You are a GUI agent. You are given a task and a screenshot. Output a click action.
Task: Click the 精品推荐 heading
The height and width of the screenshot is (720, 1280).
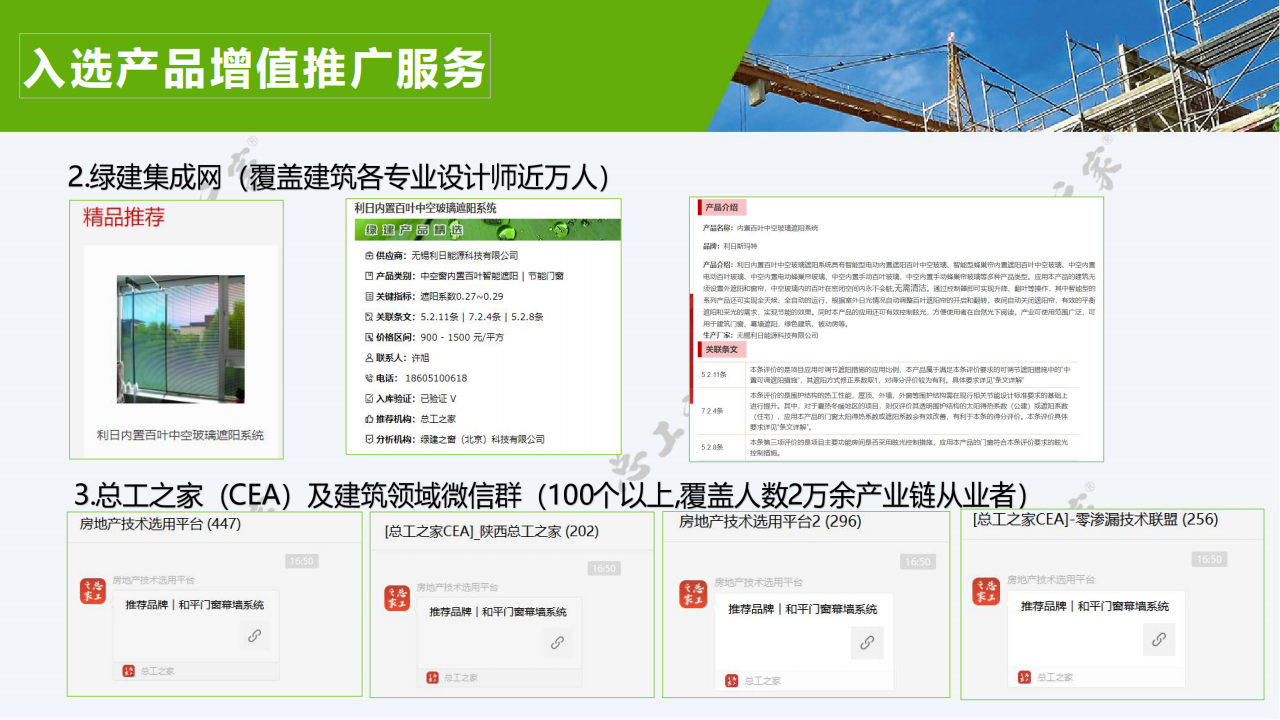pos(124,217)
